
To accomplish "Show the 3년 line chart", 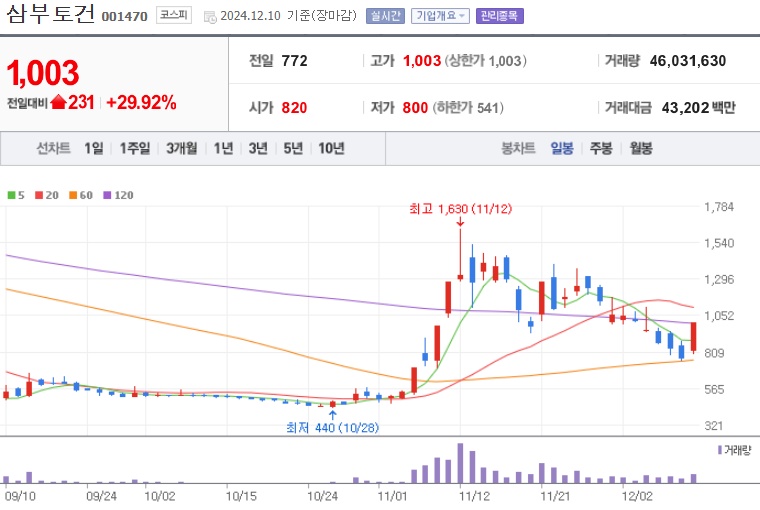I will click(258, 148).
